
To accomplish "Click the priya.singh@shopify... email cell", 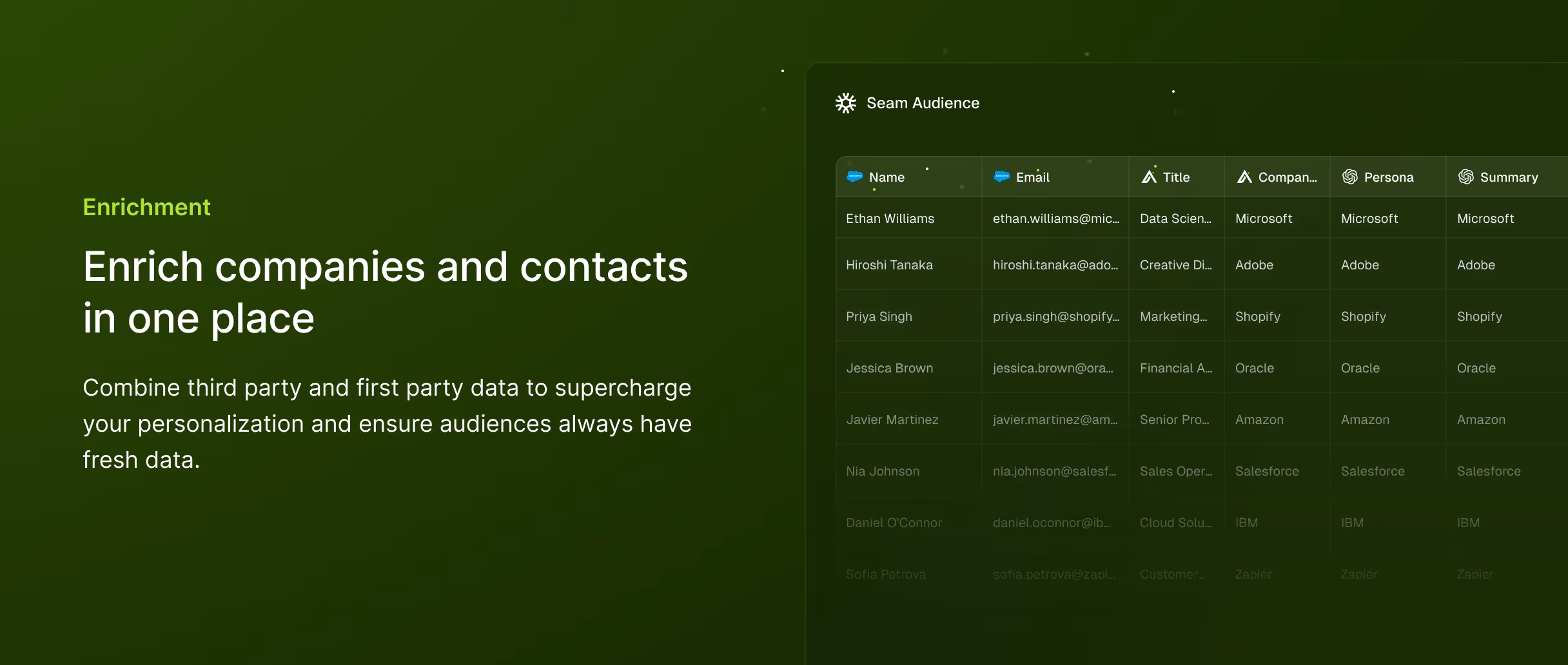I will (1055, 316).
